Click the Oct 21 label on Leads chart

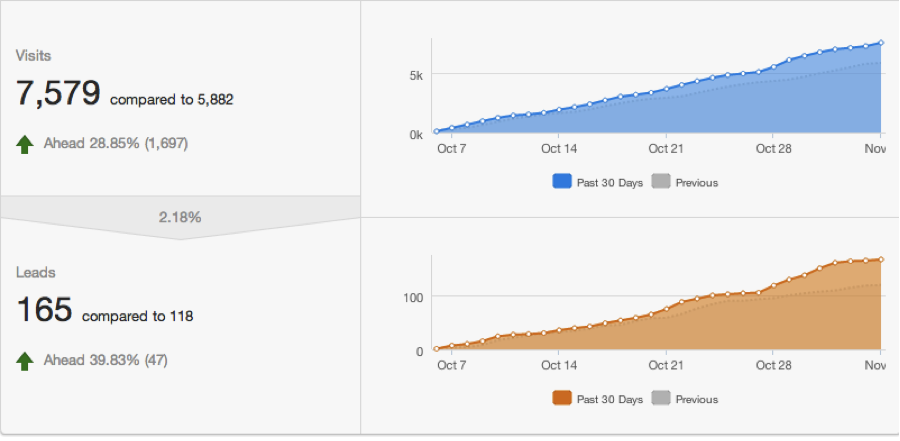coord(665,365)
